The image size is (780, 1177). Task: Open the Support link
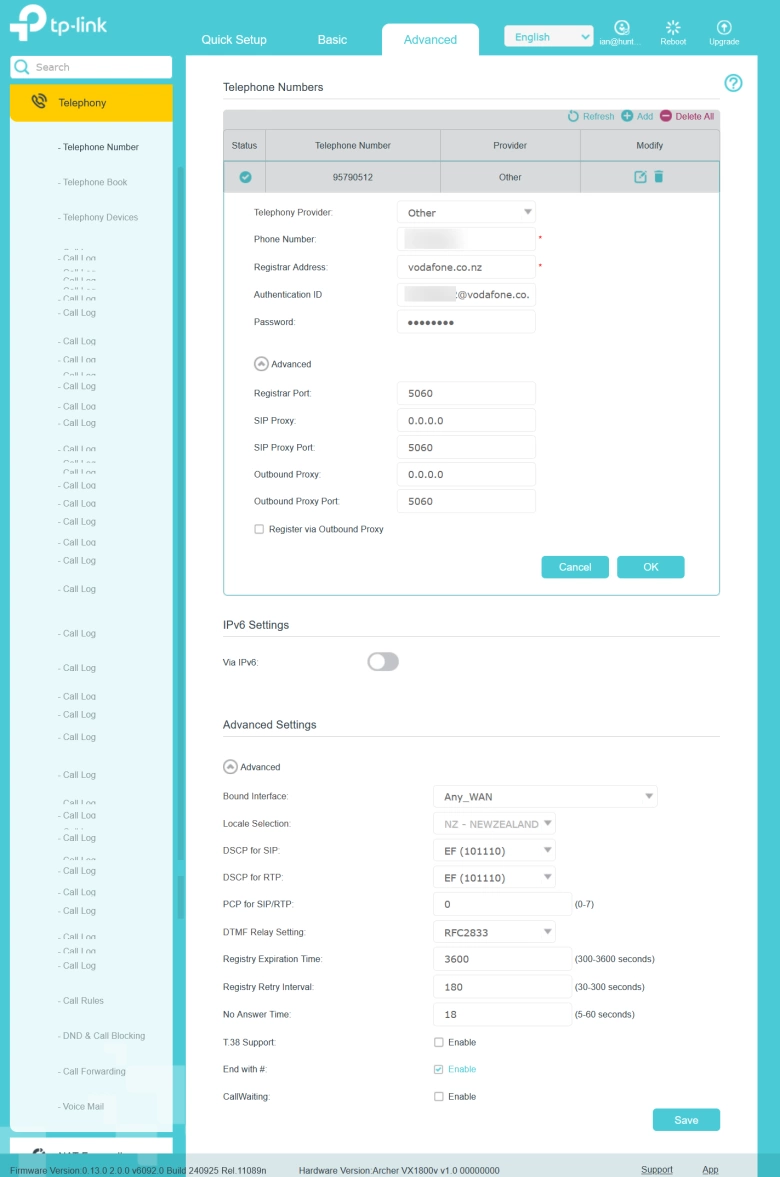click(657, 1169)
